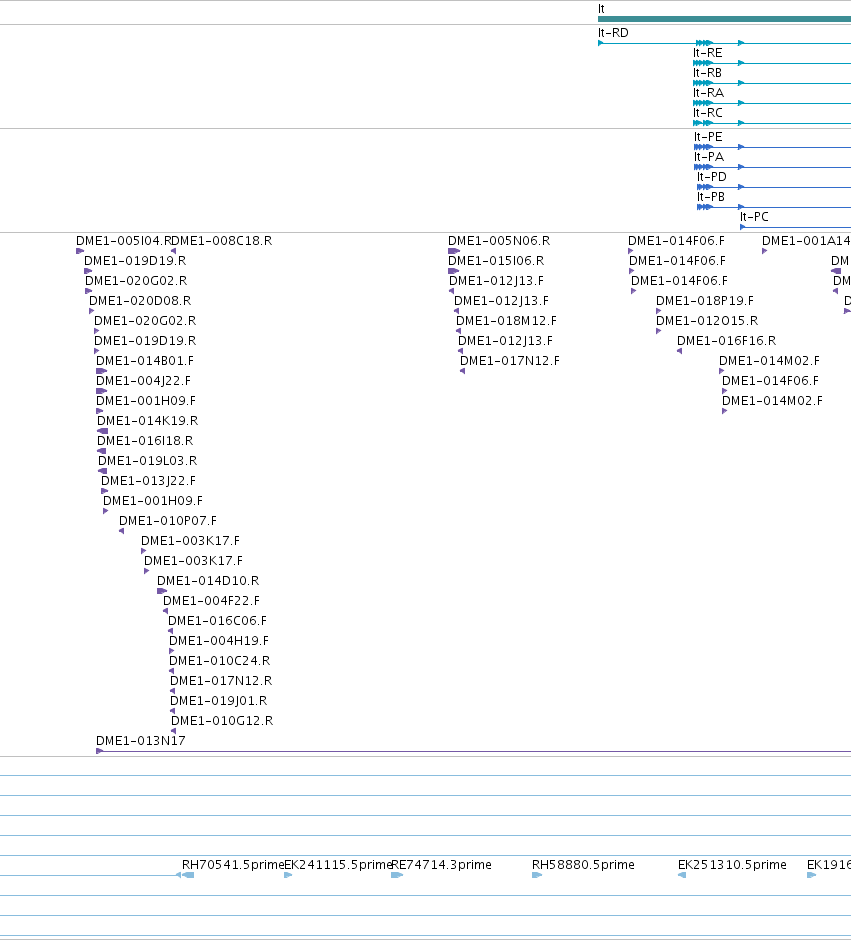This screenshot has height=940, width=851.
Task: Click the EK251310.5prime EST label
Action: [732, 864]
